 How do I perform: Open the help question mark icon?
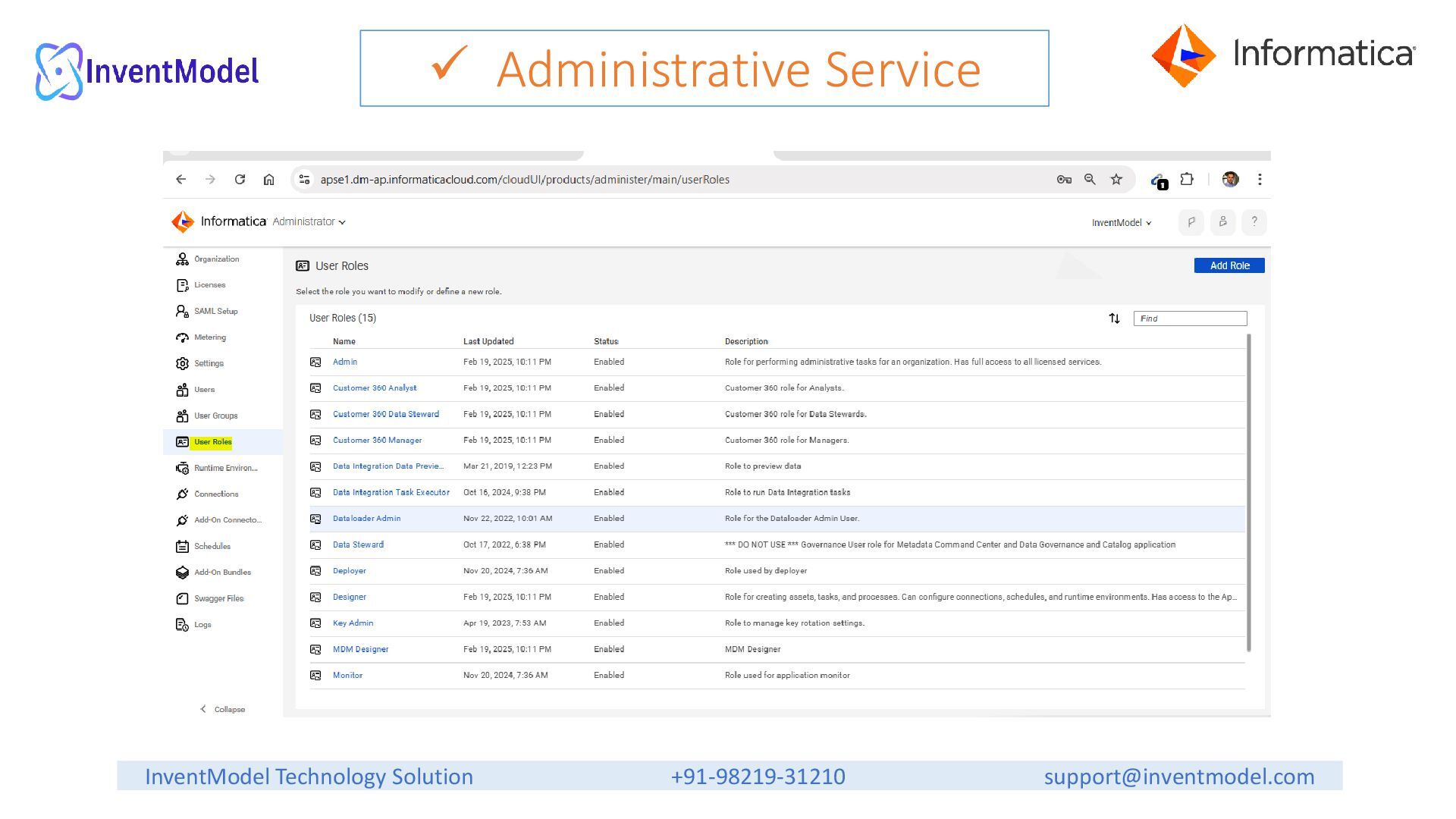1254,222
